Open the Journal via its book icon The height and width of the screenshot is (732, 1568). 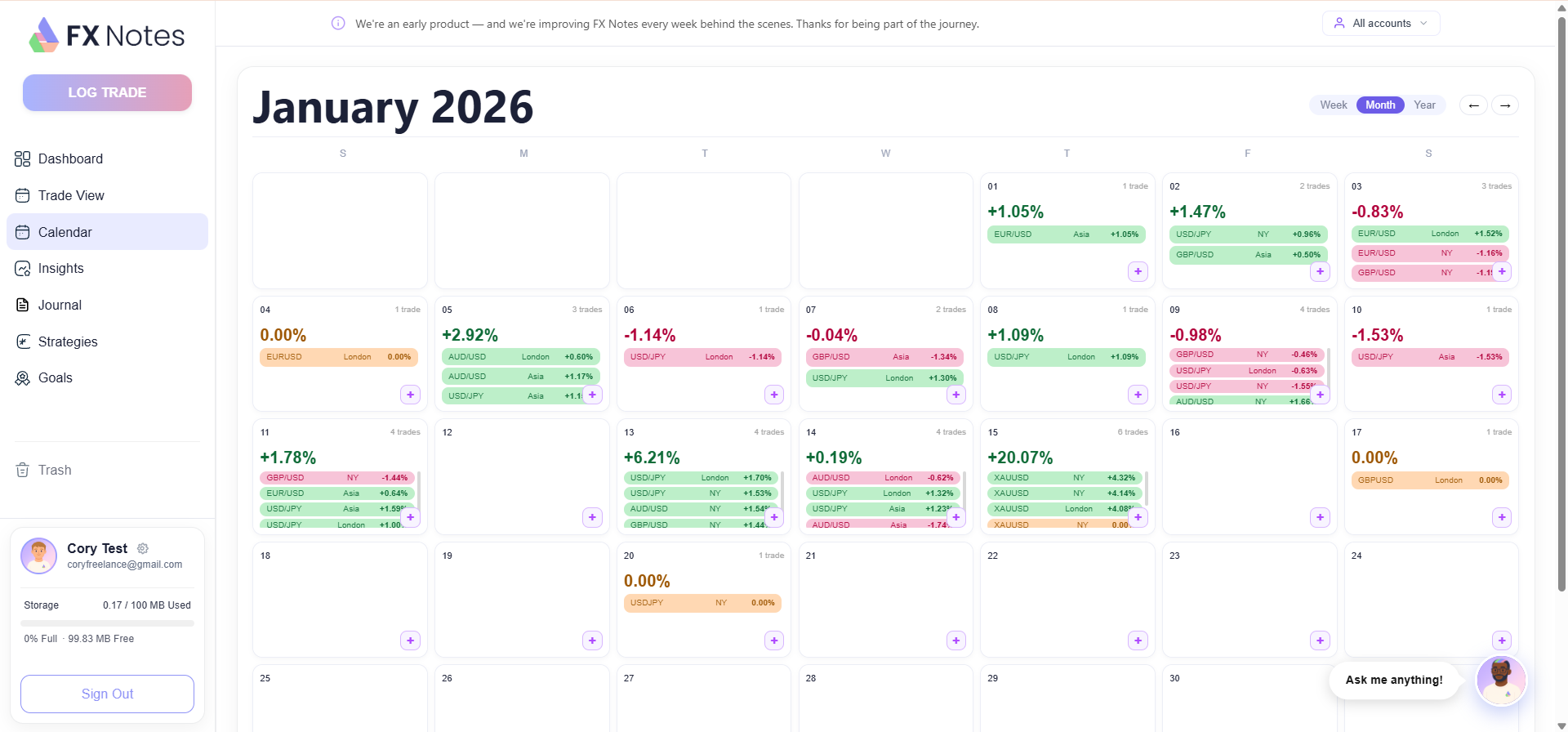click(x=22, y=305)
